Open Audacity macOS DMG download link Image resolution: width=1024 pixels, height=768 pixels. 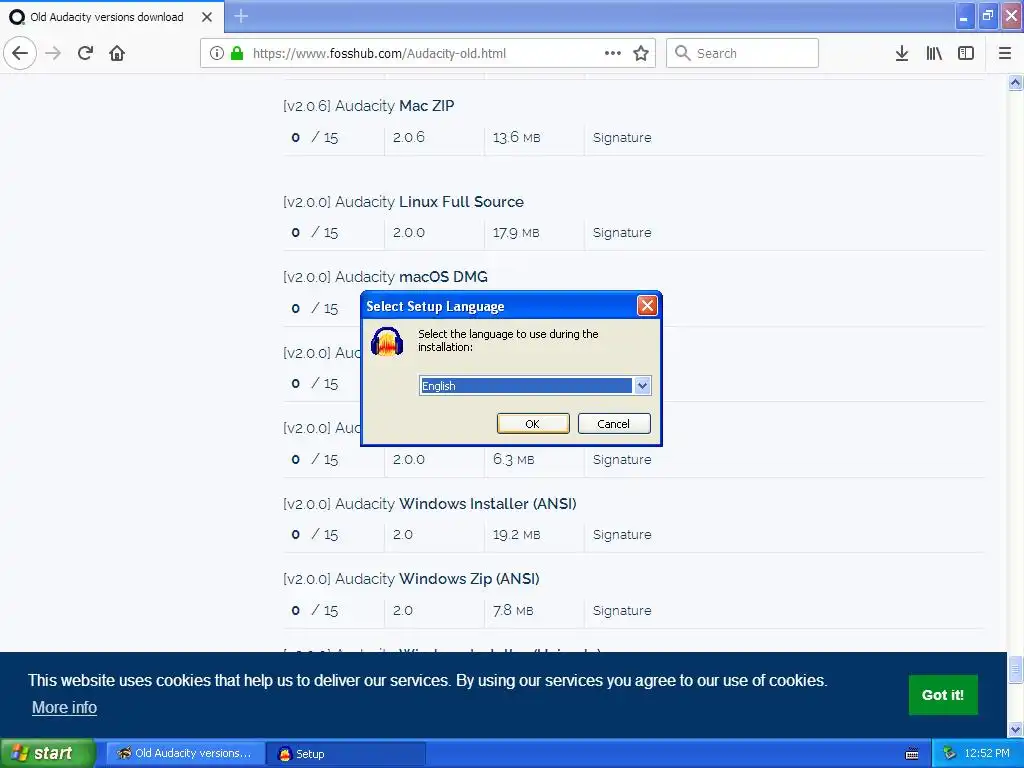pyautogui.click(x=385, y=277)
